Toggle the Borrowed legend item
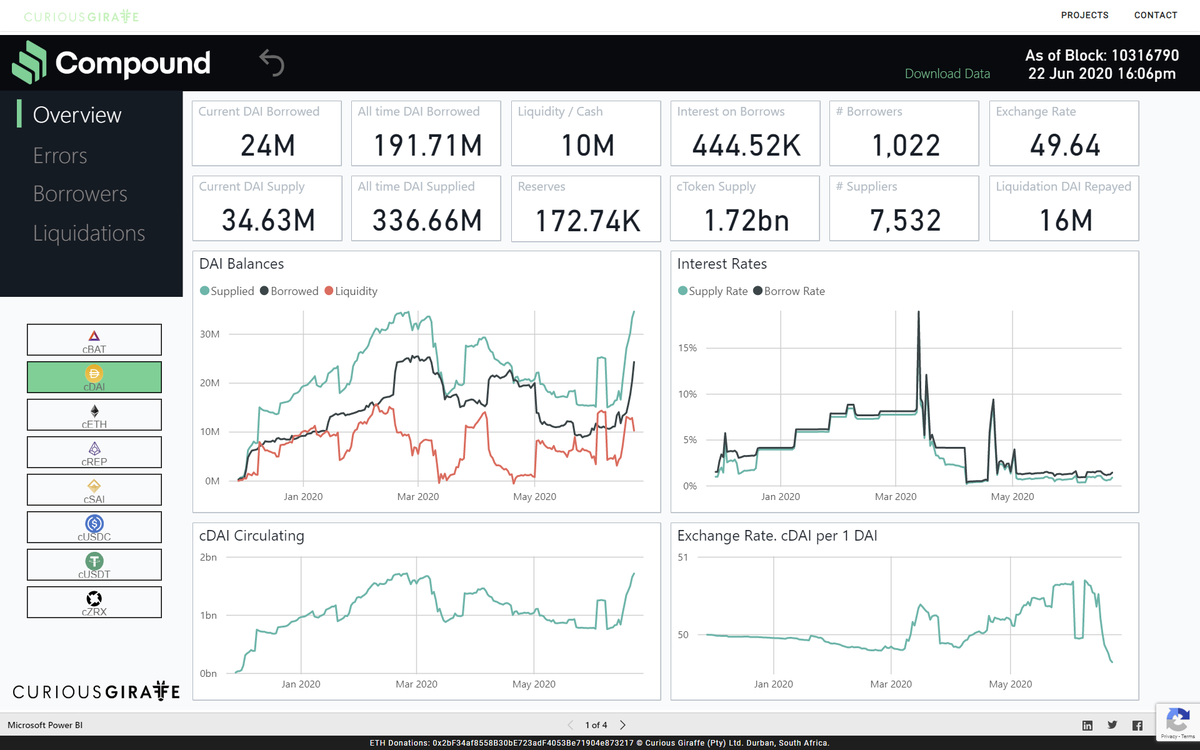The height and width of the screenshot is (750, 1200). pos(289,291)
